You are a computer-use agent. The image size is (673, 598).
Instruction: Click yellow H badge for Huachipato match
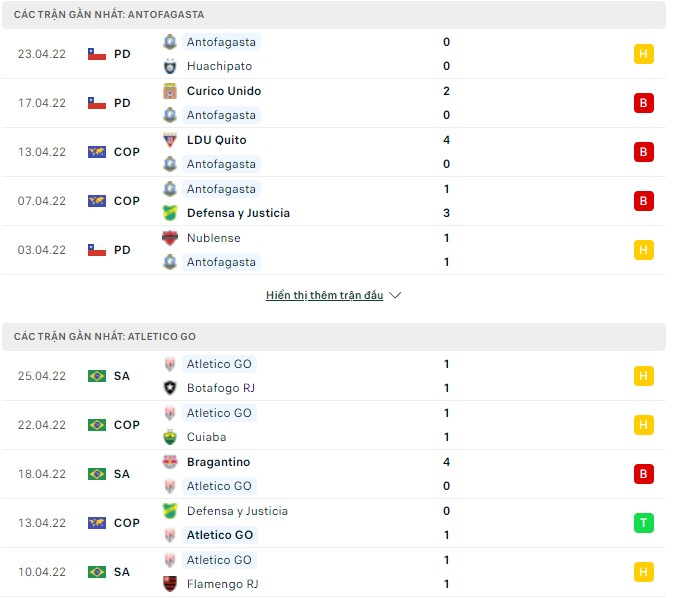644,54
